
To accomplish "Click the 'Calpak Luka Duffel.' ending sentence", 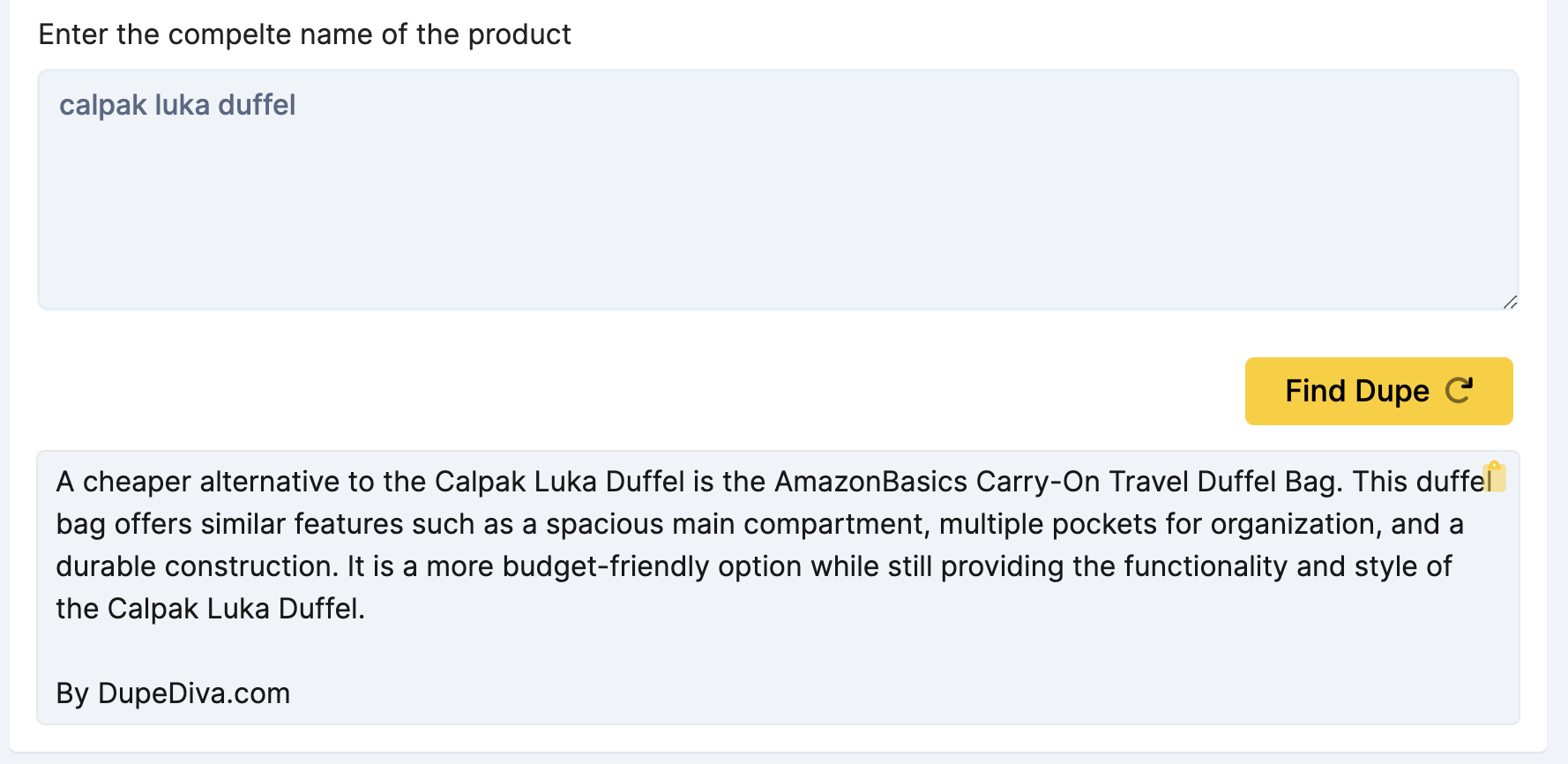I will [x=235, y=609].
